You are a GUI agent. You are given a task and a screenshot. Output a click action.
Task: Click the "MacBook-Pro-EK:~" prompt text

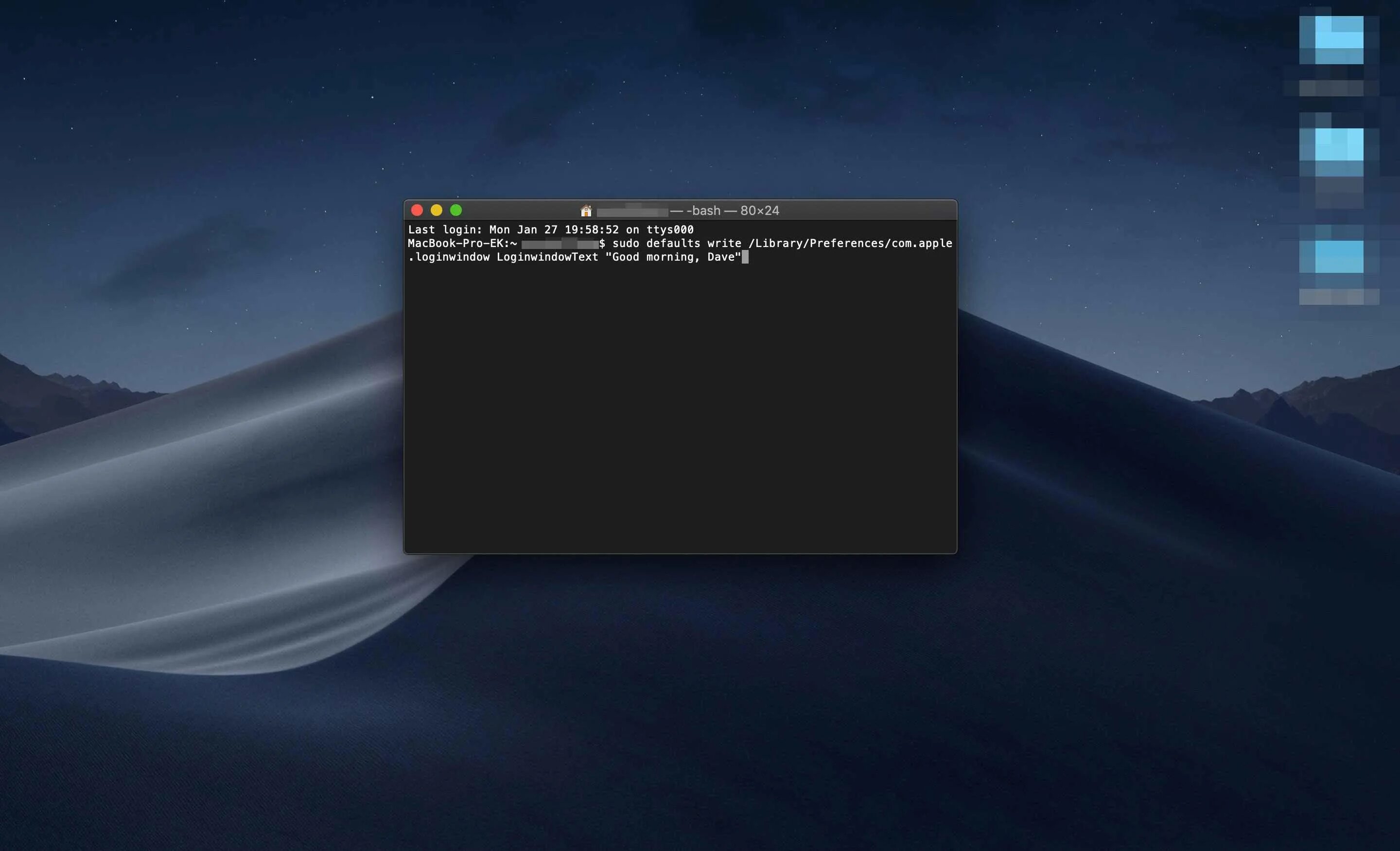point(462,243)
